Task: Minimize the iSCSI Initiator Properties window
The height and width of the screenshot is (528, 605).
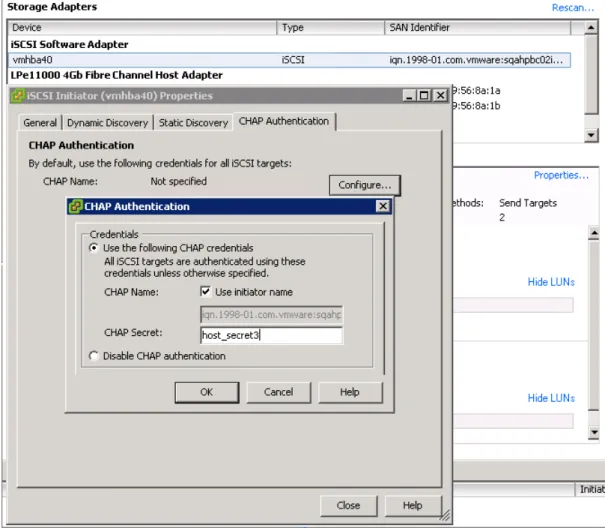Action: [x=409, y=95]
